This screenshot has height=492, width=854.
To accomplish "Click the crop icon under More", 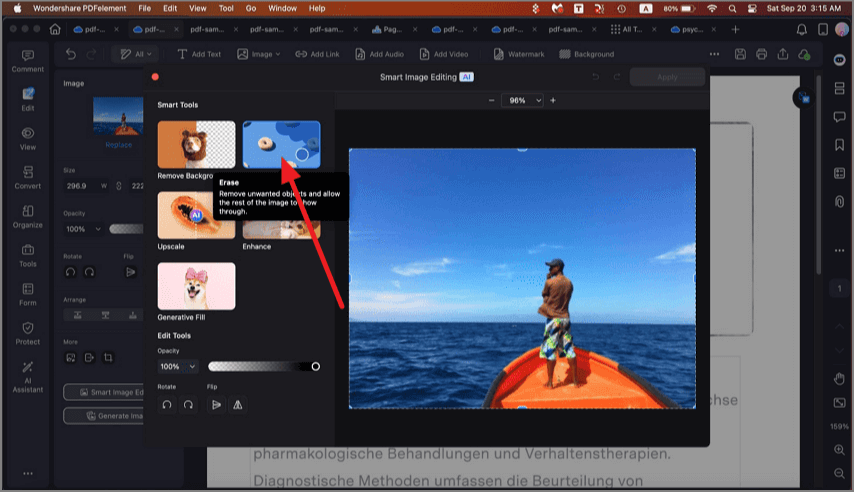I will [108, 358].
